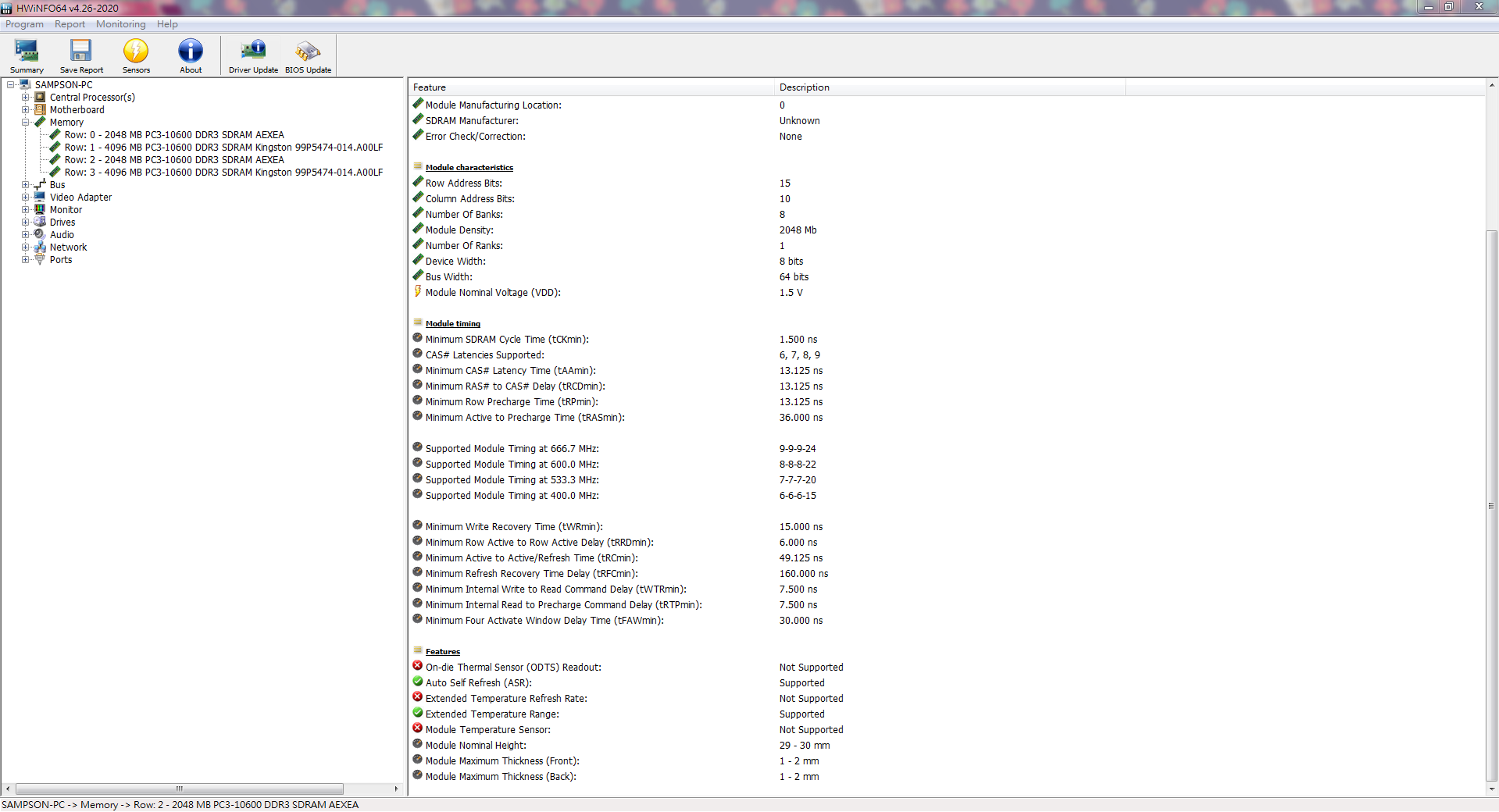
Task: Select the Row: 3 Kingston memory icon
Action: [x=55, y=172]
